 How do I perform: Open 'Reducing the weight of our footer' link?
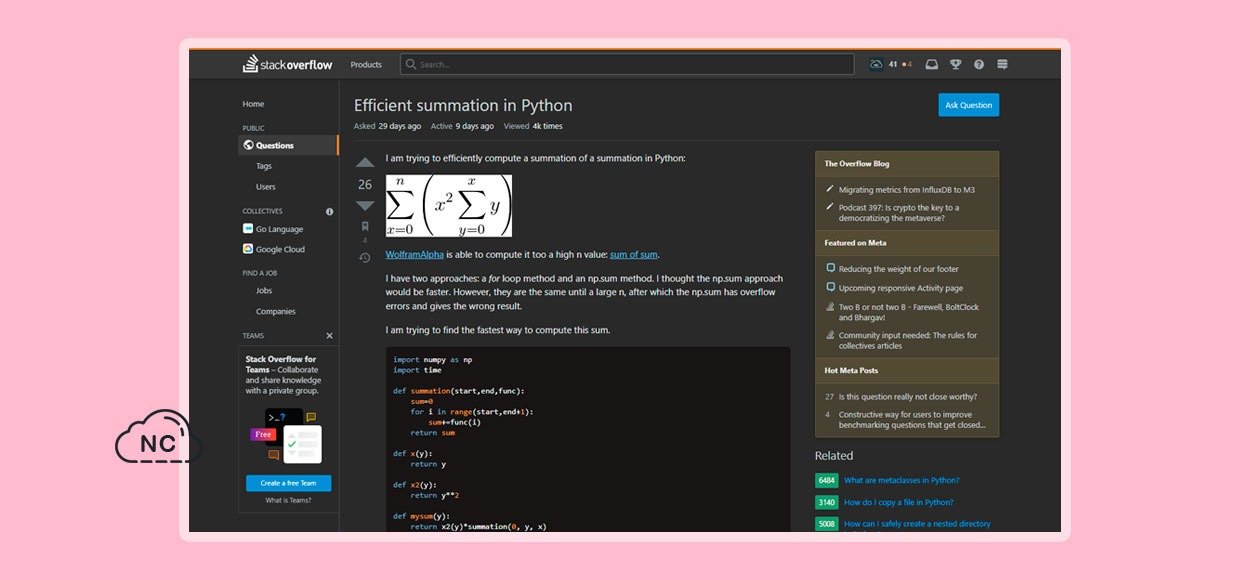tap(898, 269)
